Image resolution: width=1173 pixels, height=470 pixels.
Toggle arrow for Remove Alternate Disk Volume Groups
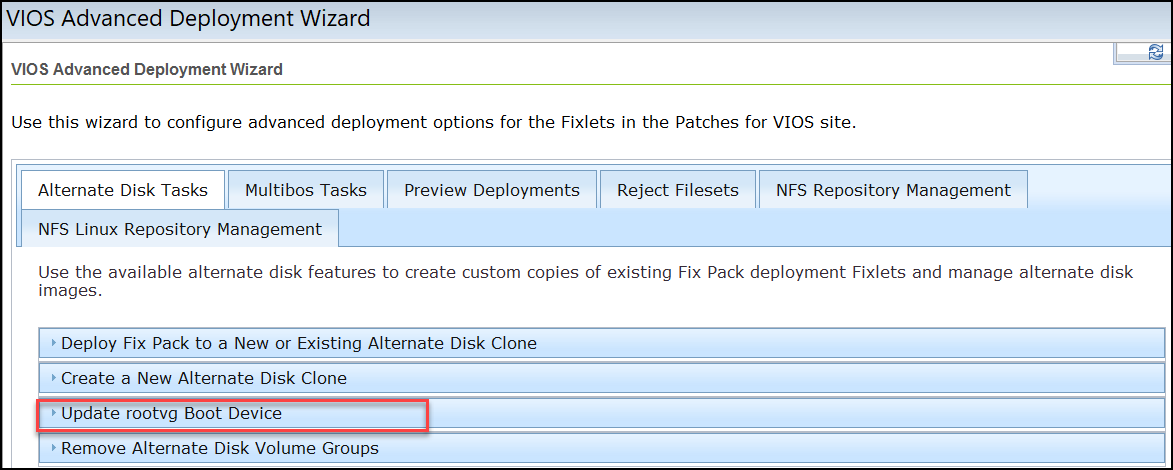pyautogui.click(x=53, y=448)
